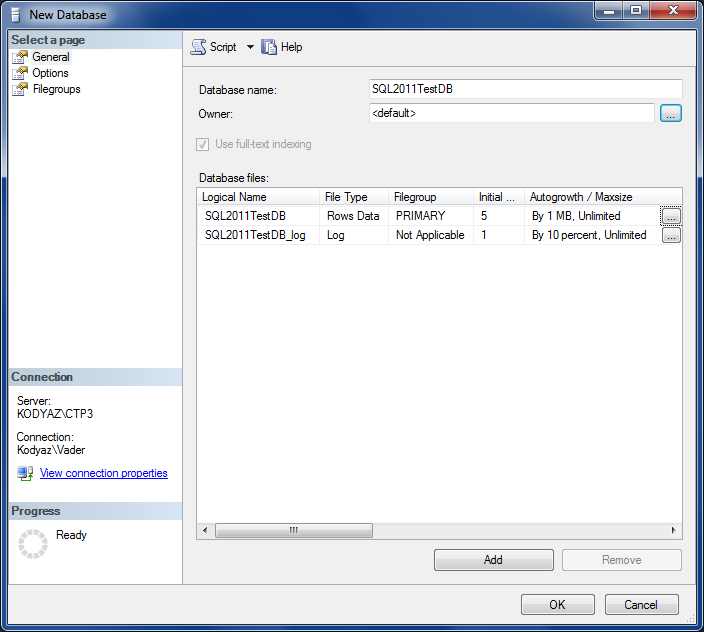704x632 pixels.
Task: Open the Options page
Action: coord(50,73)
